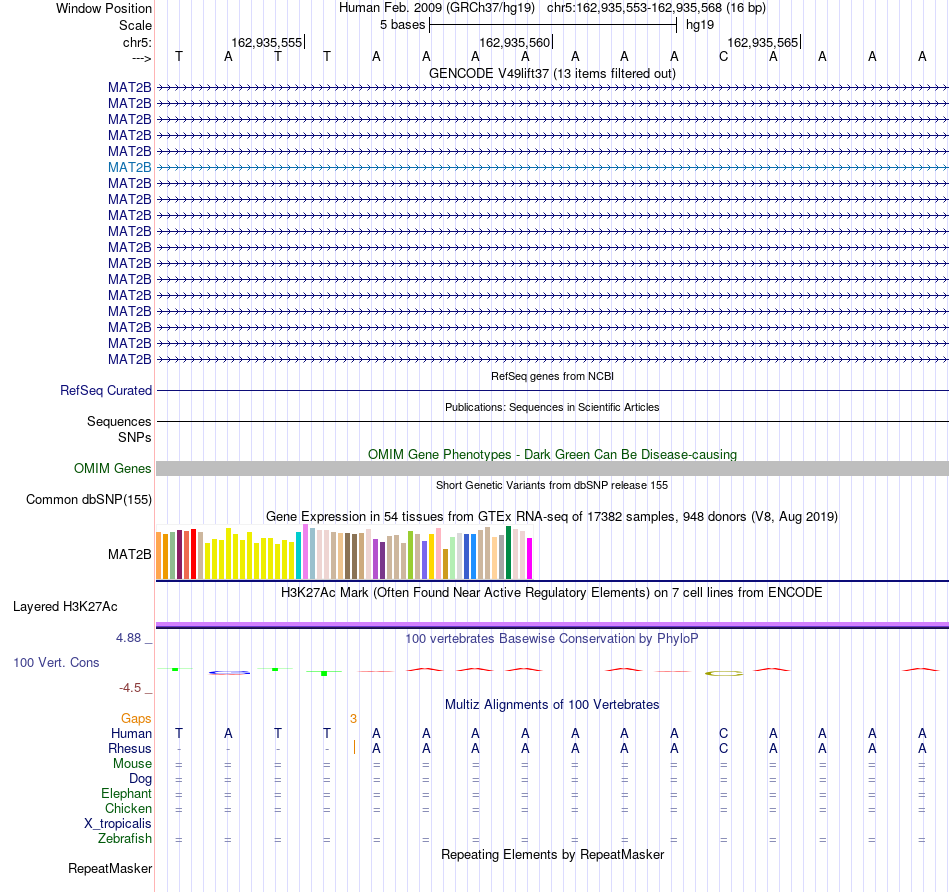Viewport: 950px width, 892px height.
Task: Open the Common dbSNP(155) track settings label
Action: point(88,499)
